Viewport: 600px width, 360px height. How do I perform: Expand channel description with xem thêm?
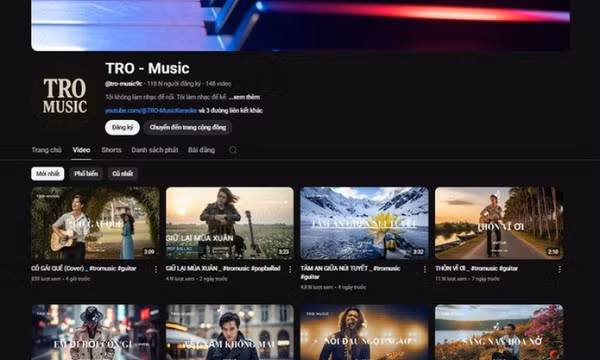point(245,97)
